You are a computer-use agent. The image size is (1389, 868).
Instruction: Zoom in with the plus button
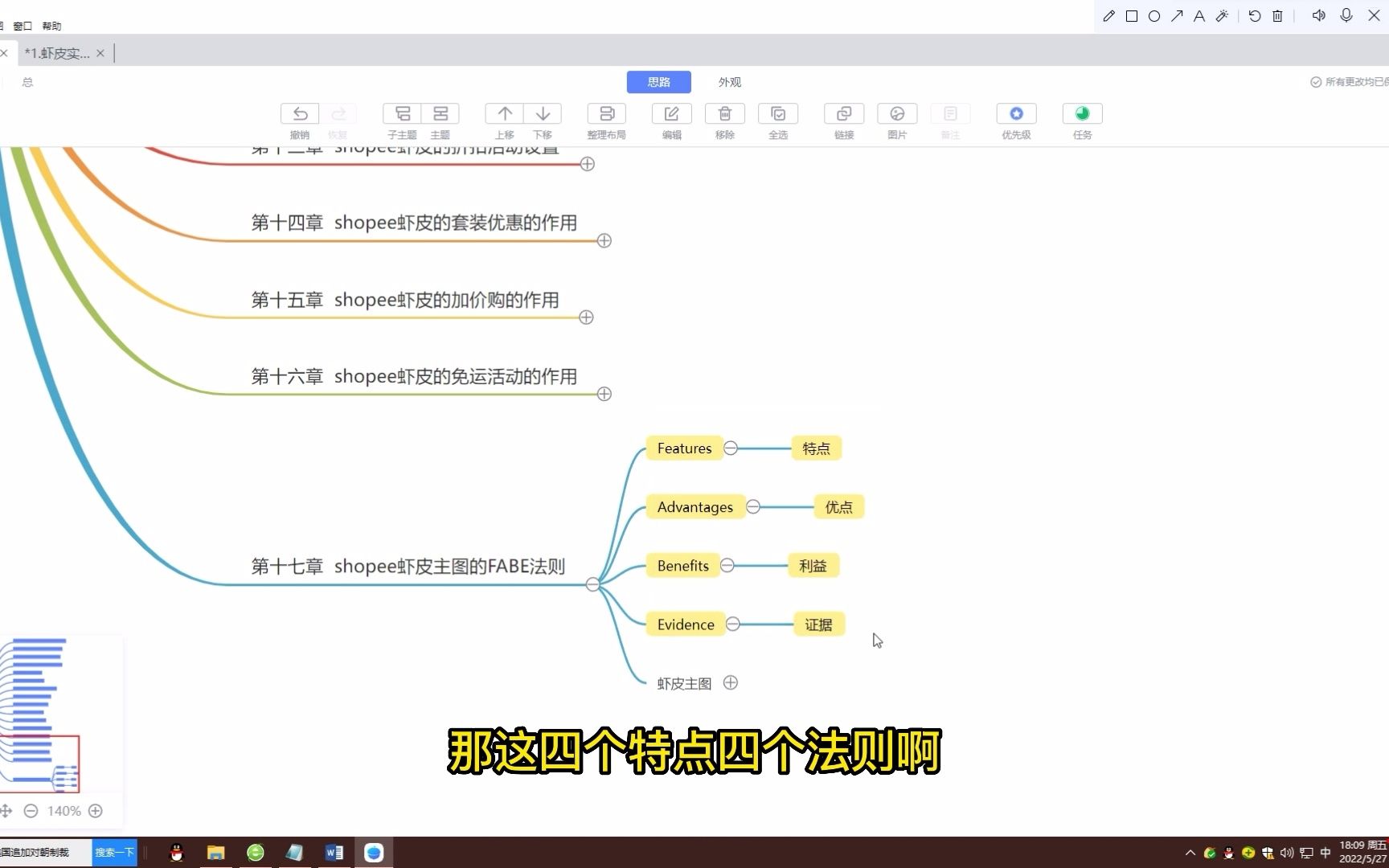point(96,811)
